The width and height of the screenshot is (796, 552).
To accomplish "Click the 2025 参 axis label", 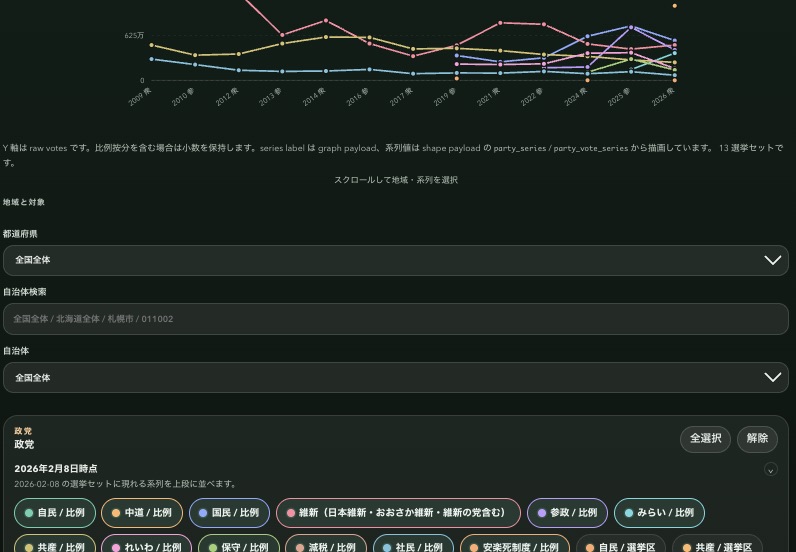I will [619, 96].
